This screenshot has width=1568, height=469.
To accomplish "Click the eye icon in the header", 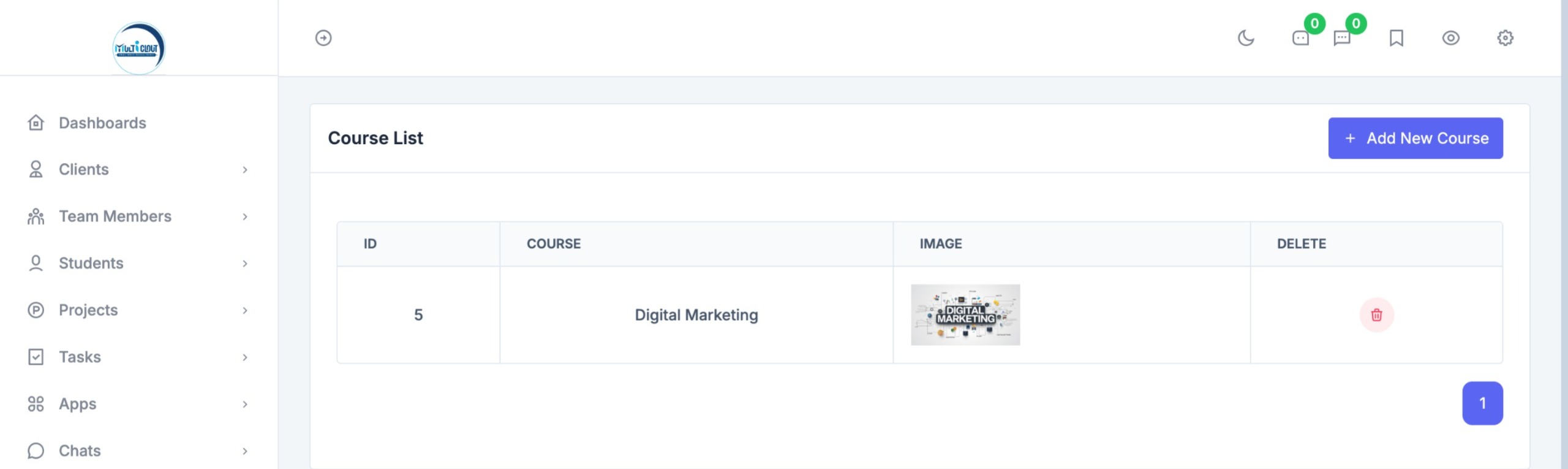I will (x=1451, y=38).
